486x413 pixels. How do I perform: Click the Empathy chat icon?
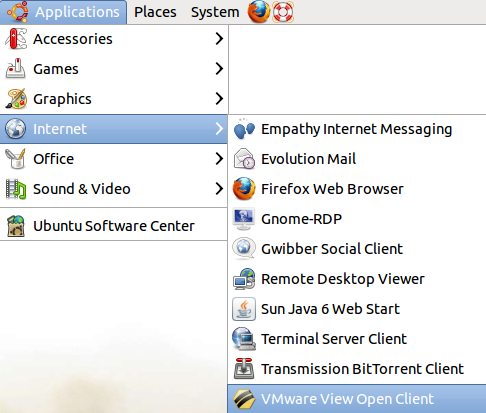244,129
